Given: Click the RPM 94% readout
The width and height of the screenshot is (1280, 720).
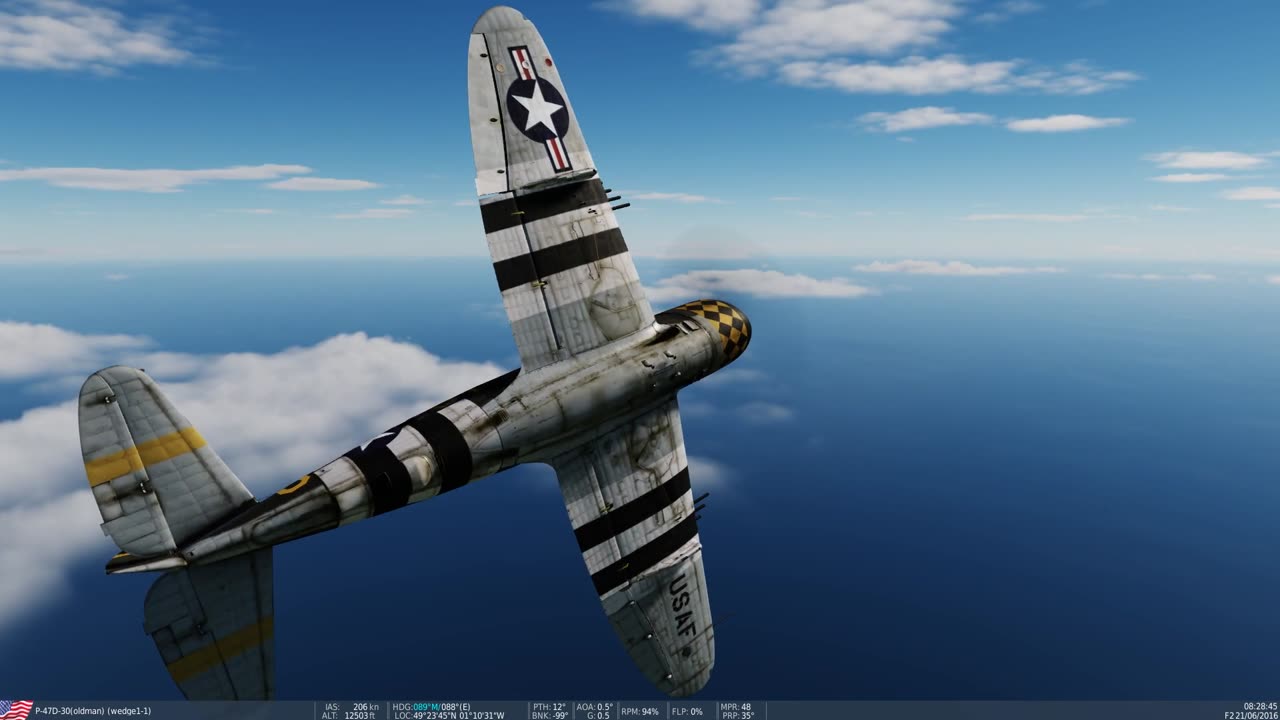Looking at the screenshot, I should [x=640, y=711].
